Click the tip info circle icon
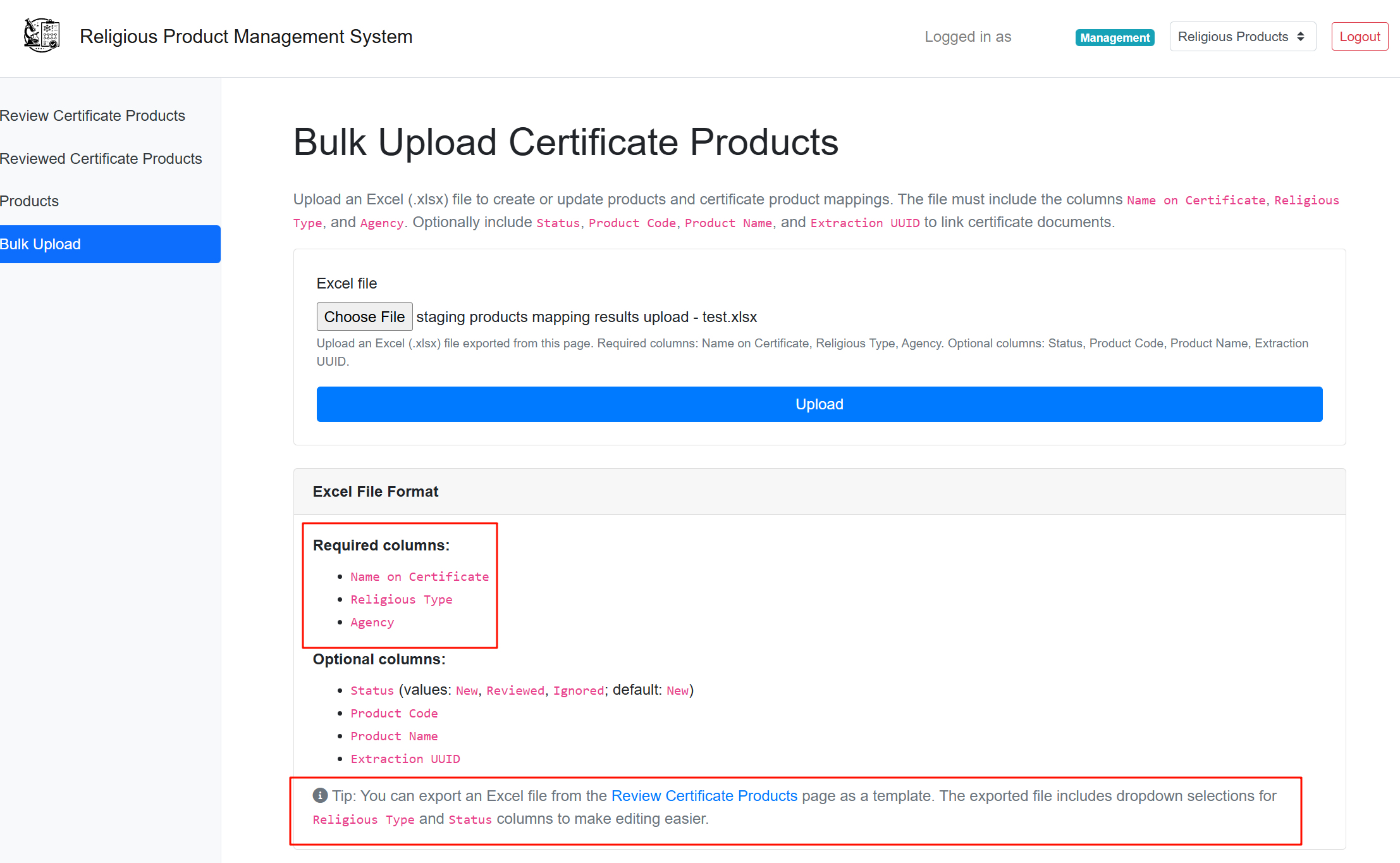The image size is (1400, 863). coord(320,795)
